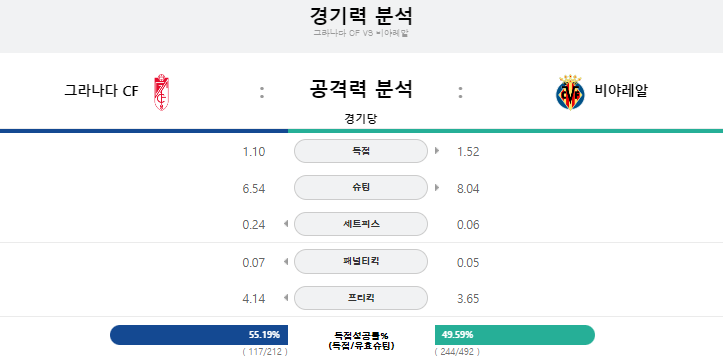Click the right arrow beside the 슈팅 pill
This screenshot has height=361, width=723.
click(437, 188)
